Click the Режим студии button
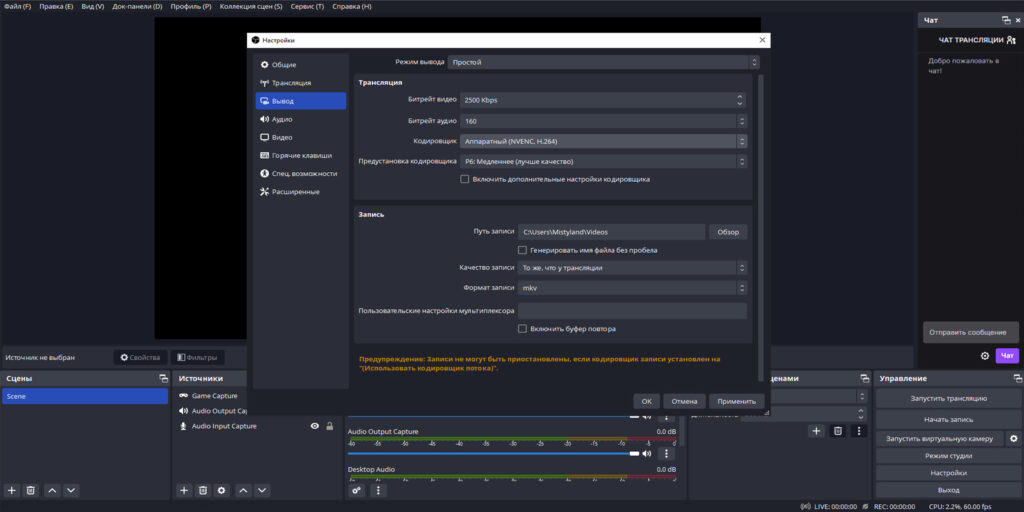 pos(948,456)
